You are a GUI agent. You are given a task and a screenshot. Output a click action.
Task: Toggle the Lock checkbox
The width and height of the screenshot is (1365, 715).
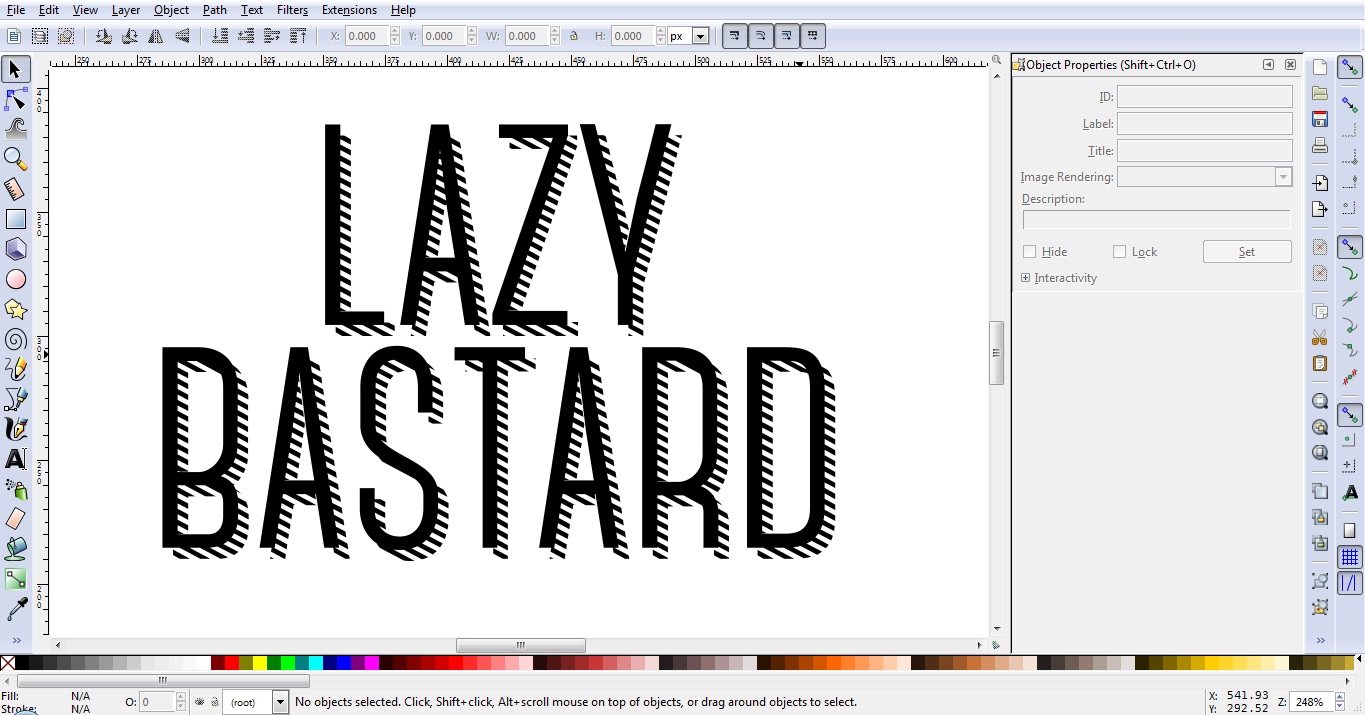pos(1120,252)
